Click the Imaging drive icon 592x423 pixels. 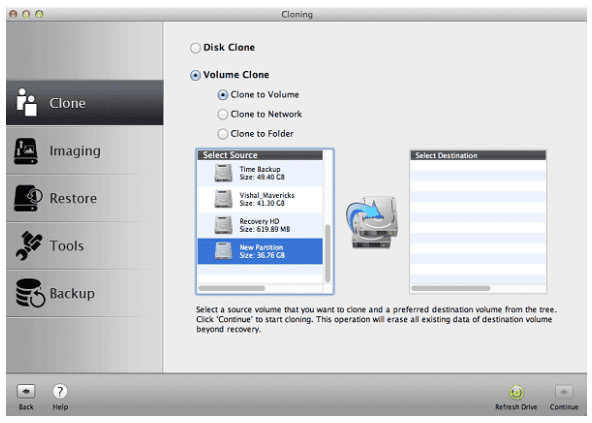click(26, 151)
